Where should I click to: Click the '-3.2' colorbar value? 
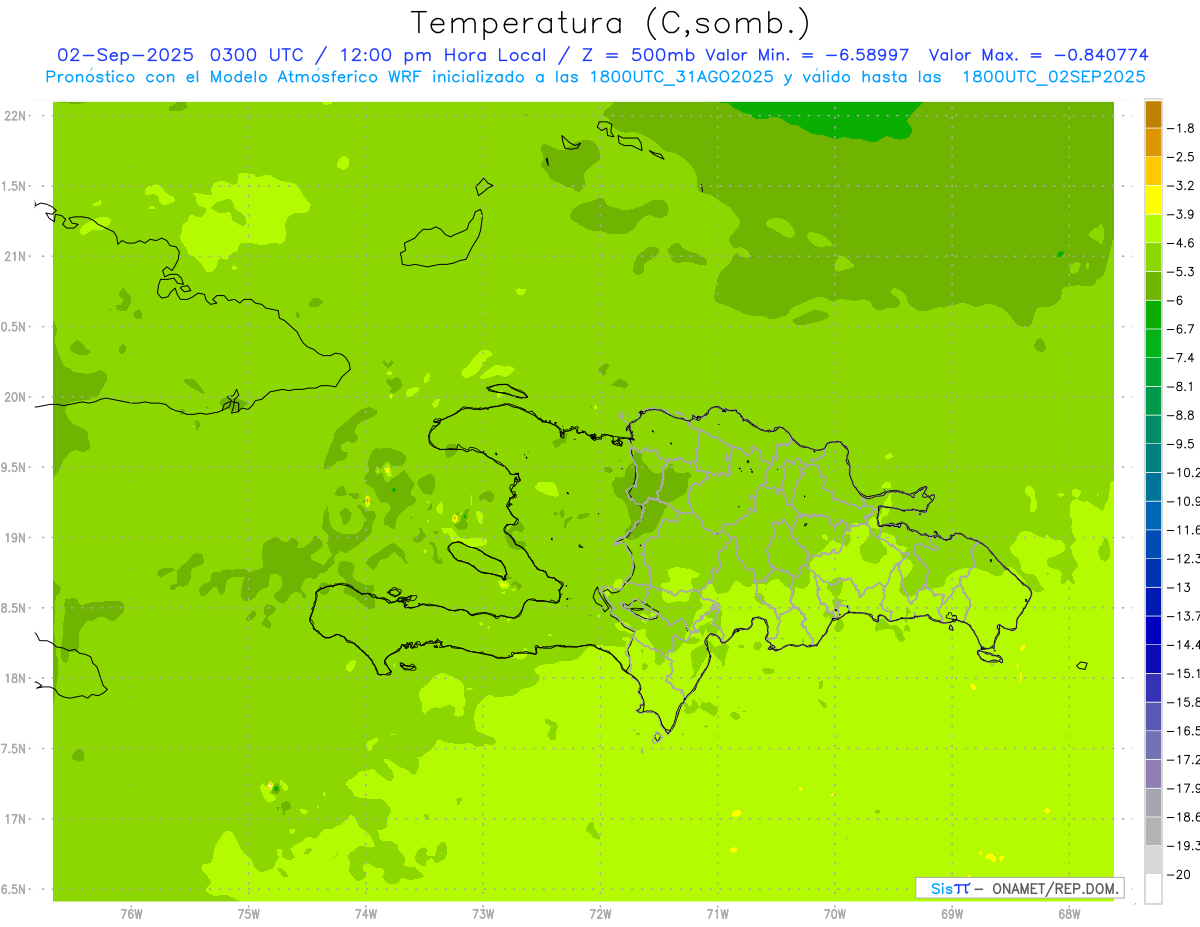(x=1181, y=186)
